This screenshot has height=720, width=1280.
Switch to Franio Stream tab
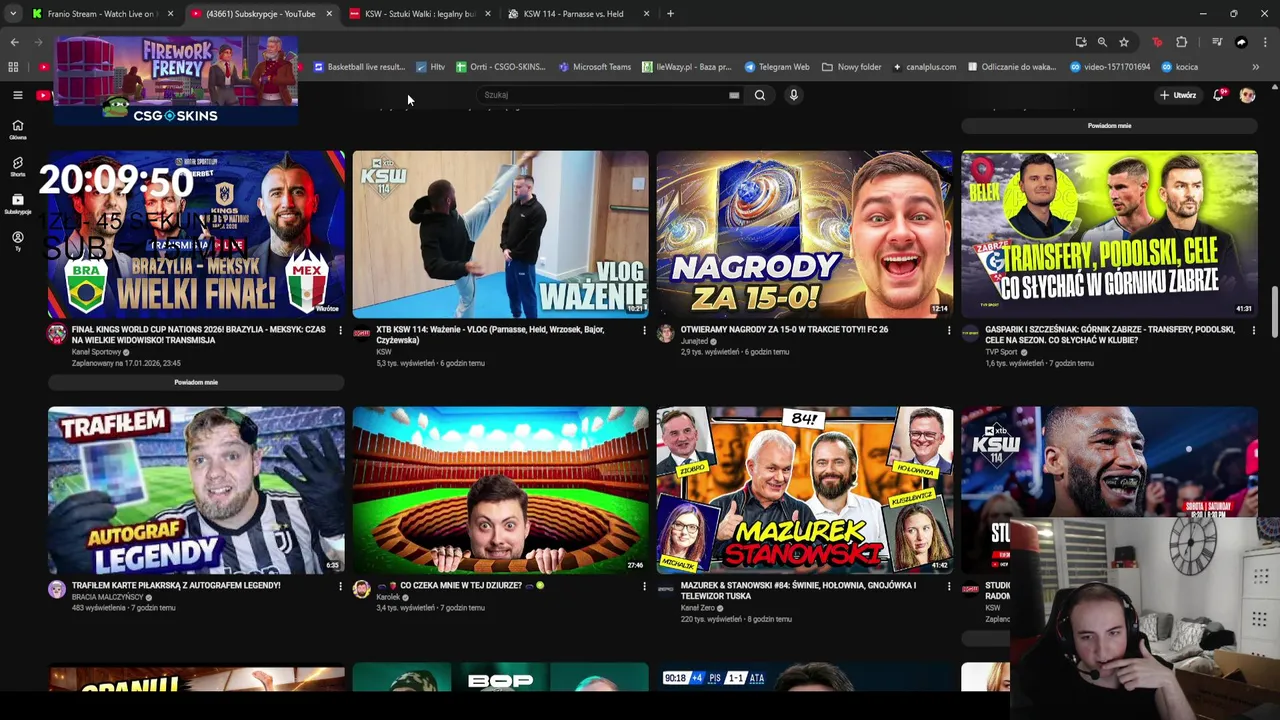(102, 14)
